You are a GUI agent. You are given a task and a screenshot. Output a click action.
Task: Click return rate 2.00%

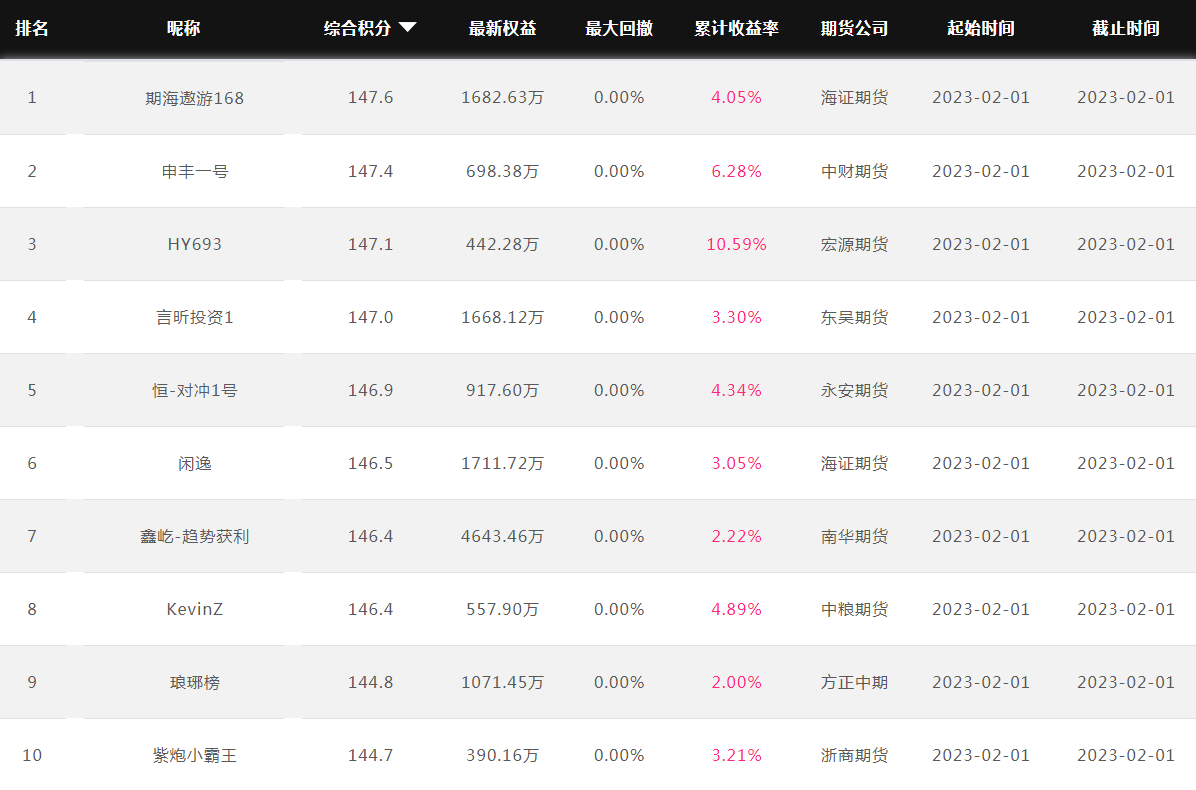736,682
